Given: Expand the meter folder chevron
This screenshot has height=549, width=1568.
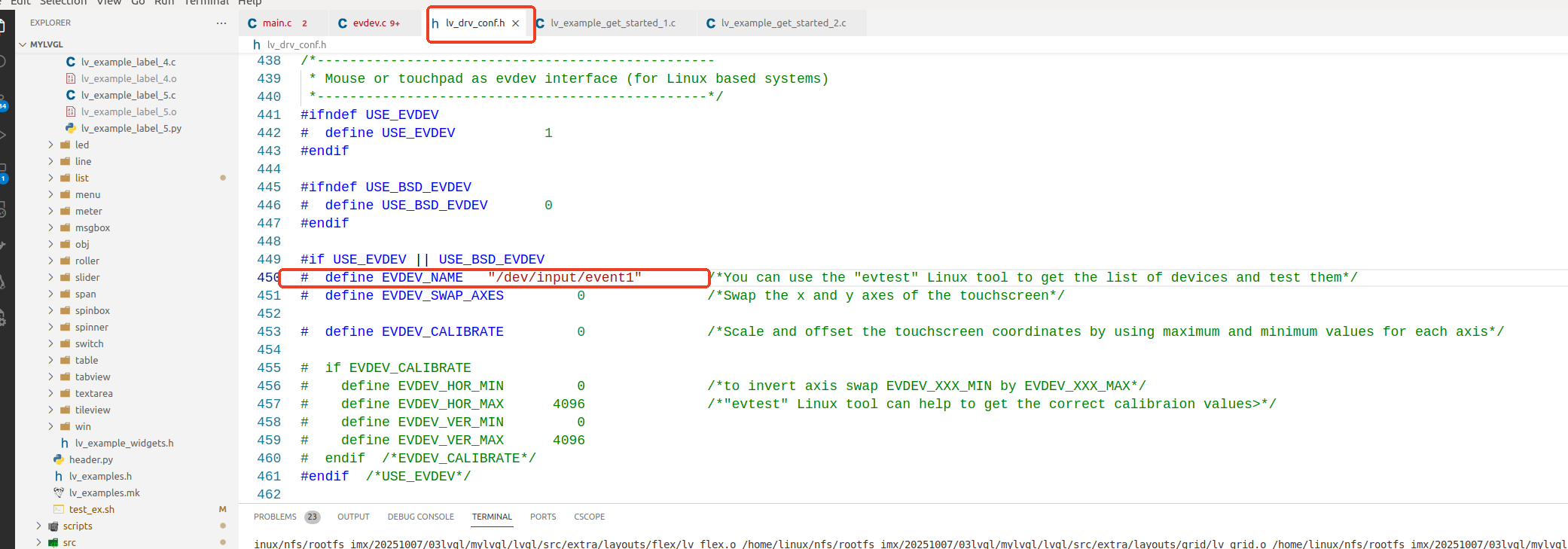Looking at the screenshot, I should 50,211.
